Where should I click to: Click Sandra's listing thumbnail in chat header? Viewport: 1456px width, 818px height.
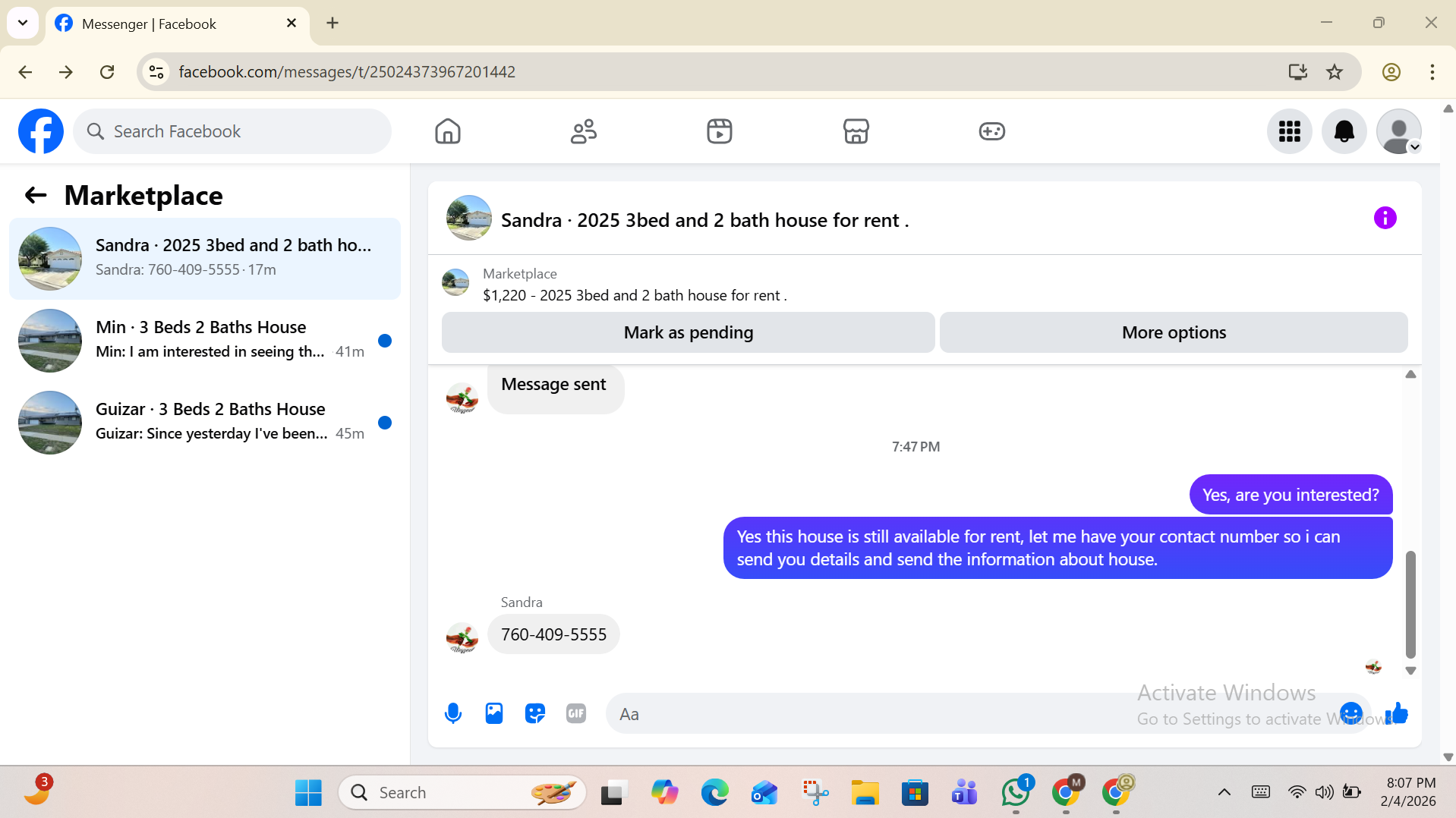(x=469, y=219)
